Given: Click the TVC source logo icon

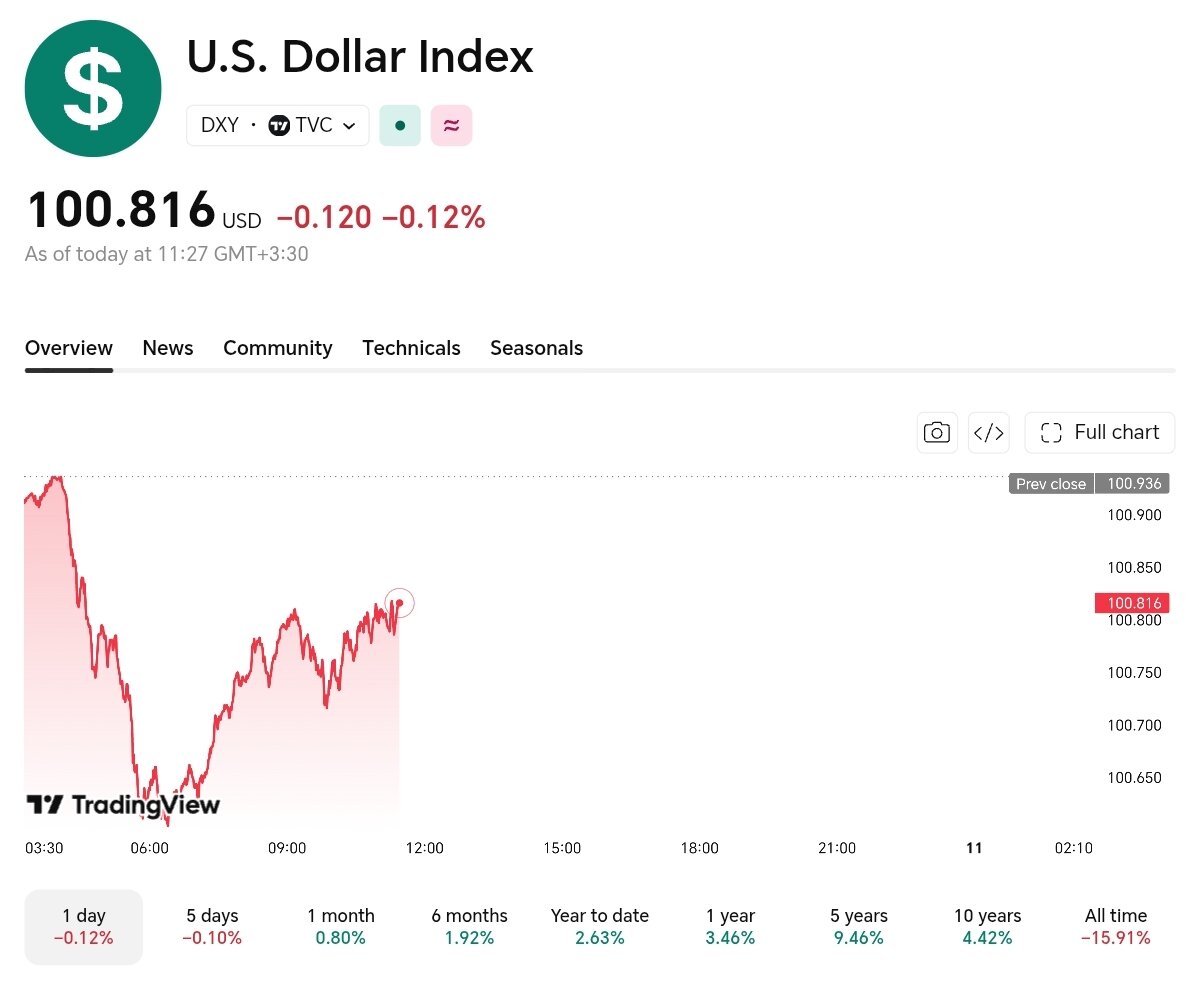Looking at the screenshot, I should 279,126.
